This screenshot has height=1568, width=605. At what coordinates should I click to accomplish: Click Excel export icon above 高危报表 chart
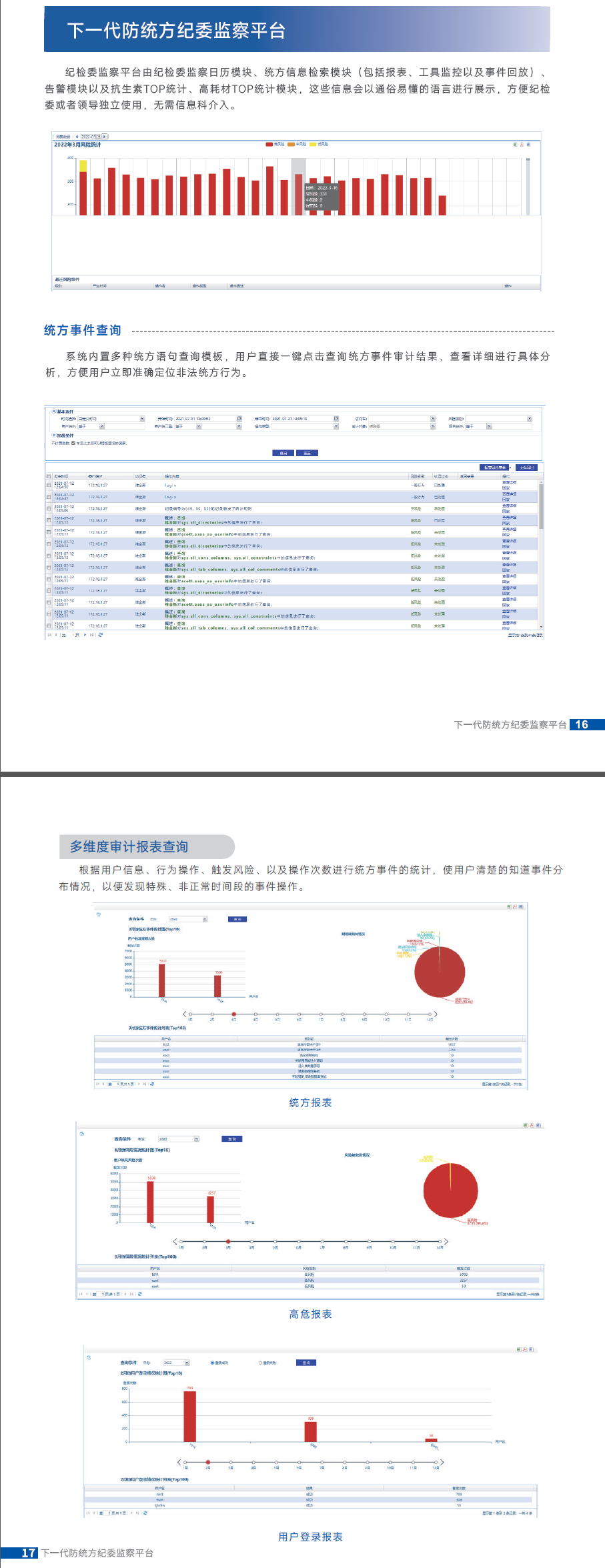coord(526,1125)
